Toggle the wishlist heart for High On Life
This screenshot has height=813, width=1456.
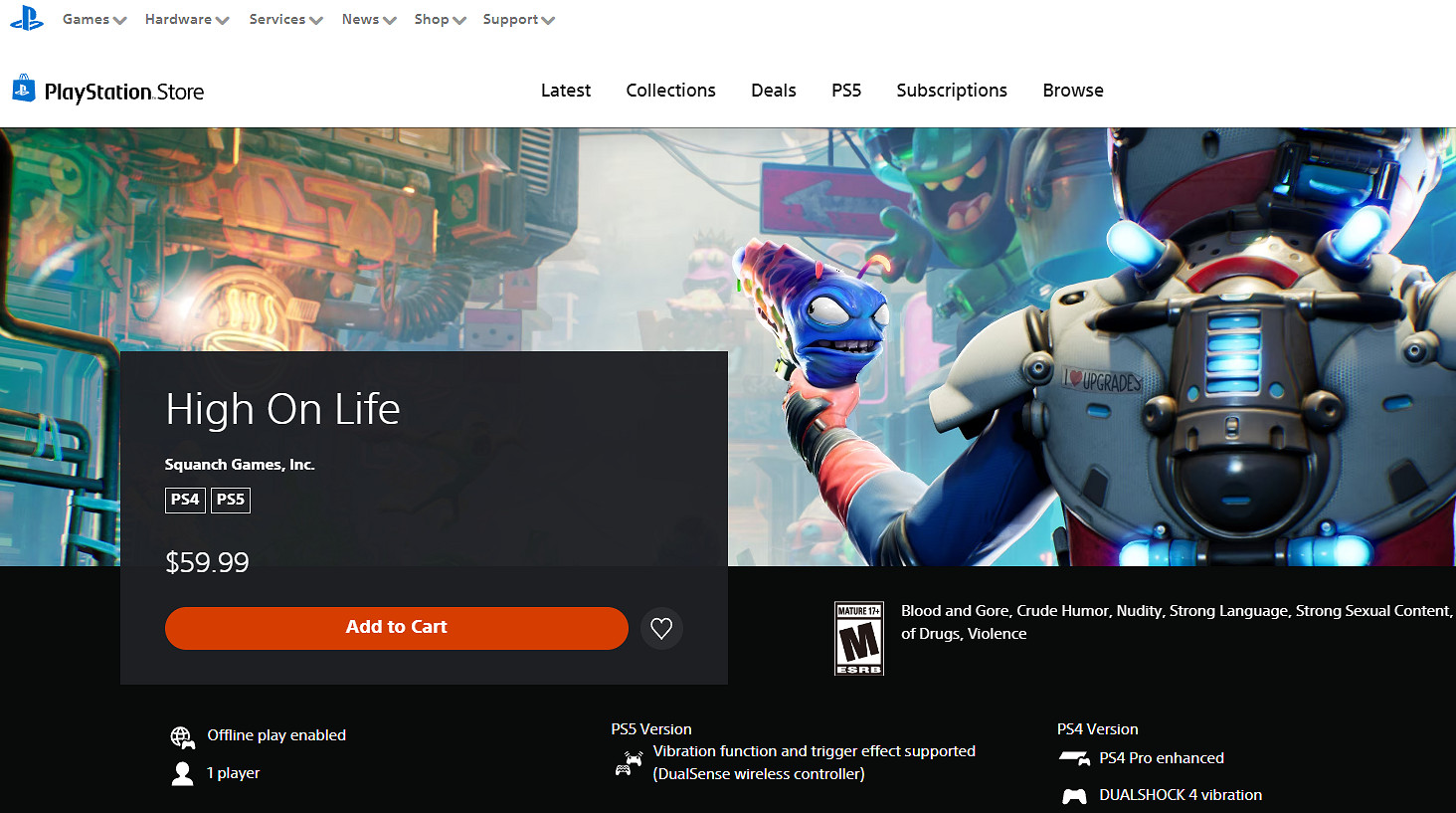[661, 628]
